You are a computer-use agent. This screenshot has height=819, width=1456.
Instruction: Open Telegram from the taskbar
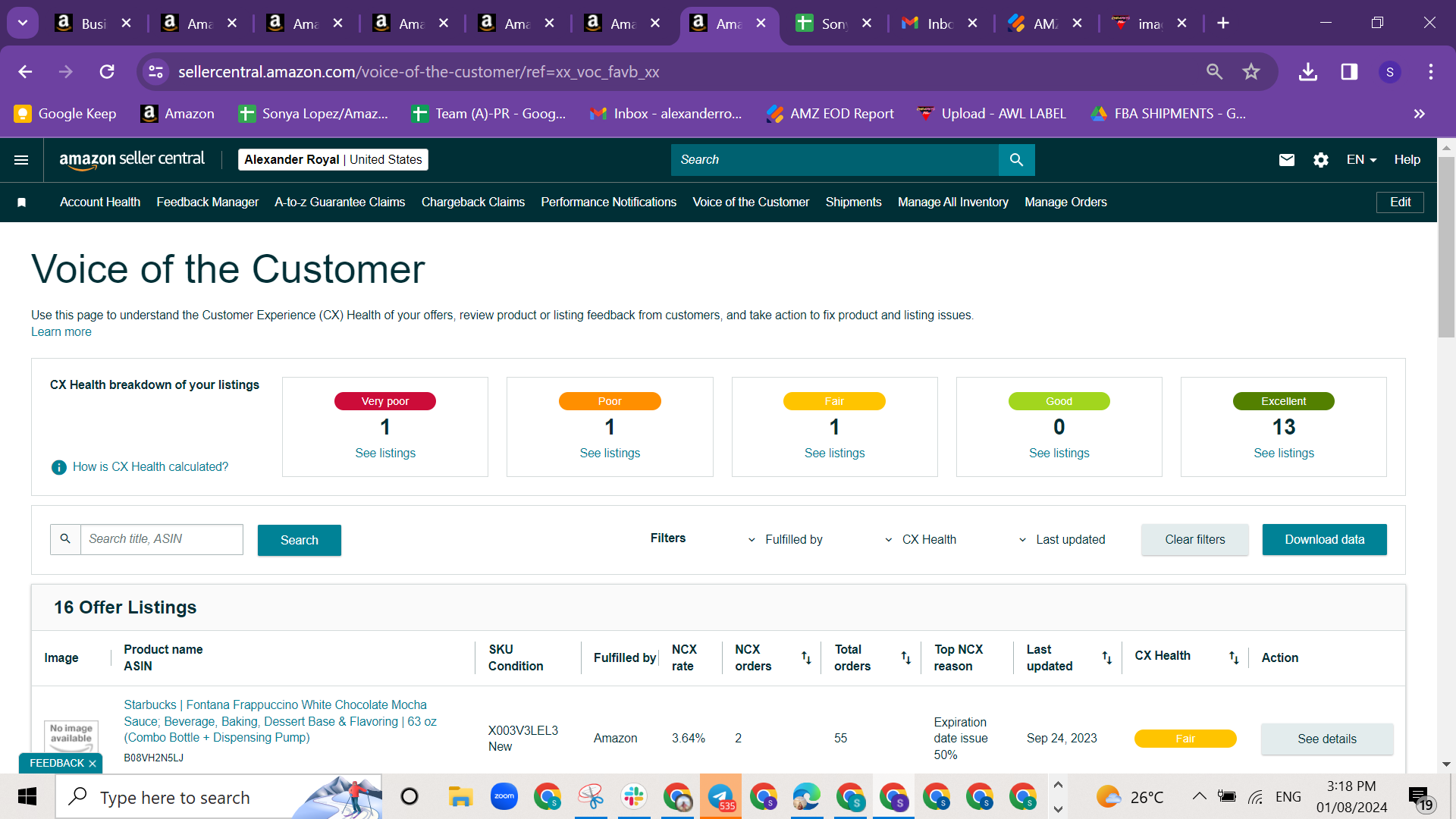coord(720,796)
